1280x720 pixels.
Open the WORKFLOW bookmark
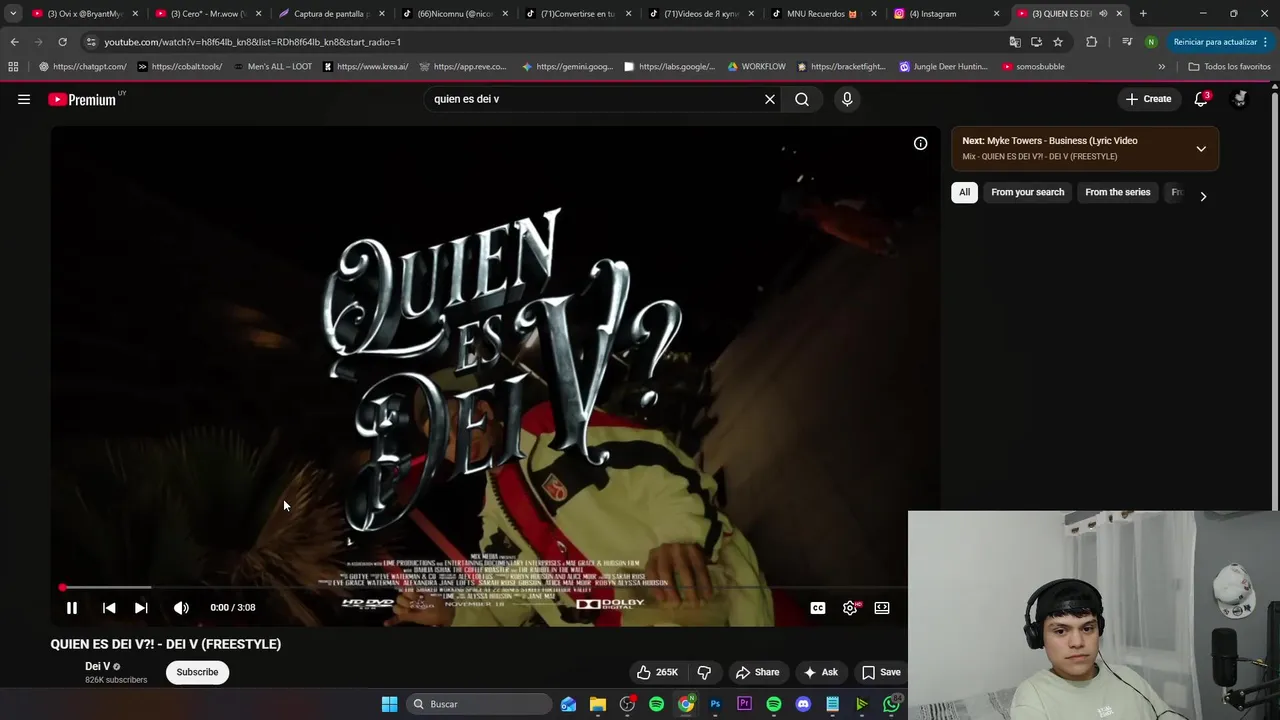756,67
